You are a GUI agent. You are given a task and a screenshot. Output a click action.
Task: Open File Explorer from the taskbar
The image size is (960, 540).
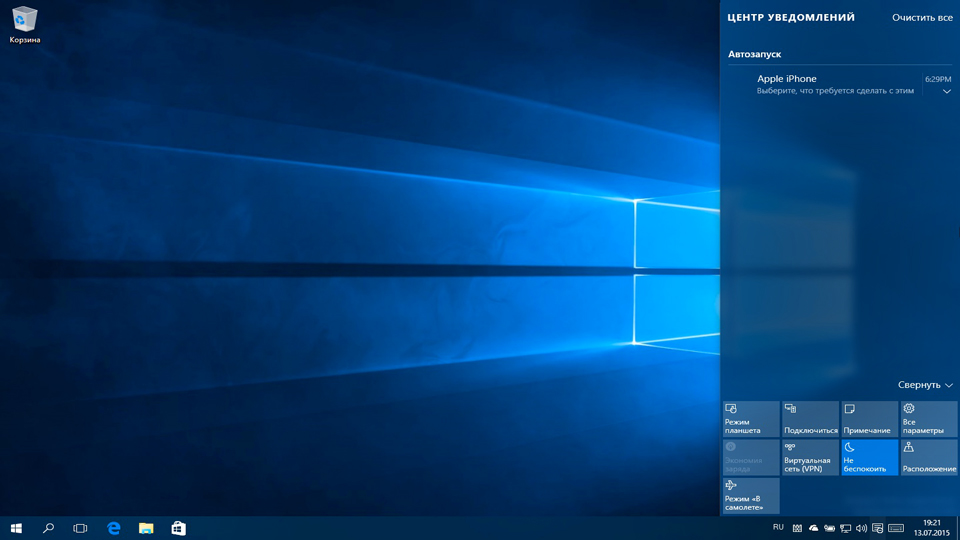[146, 528]
